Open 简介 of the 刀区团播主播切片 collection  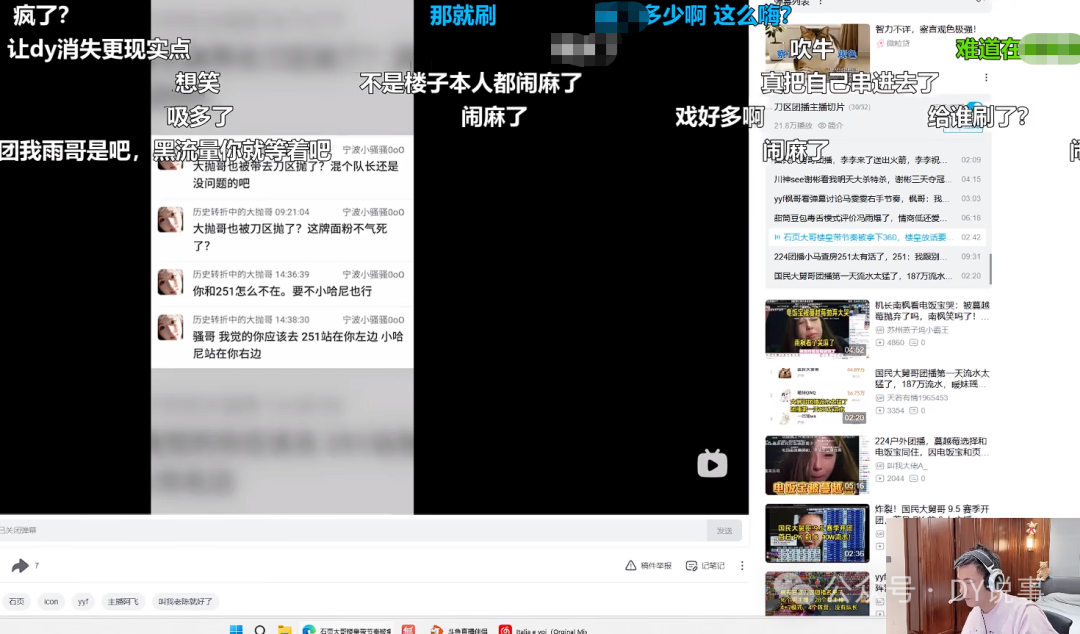(830, 125)
